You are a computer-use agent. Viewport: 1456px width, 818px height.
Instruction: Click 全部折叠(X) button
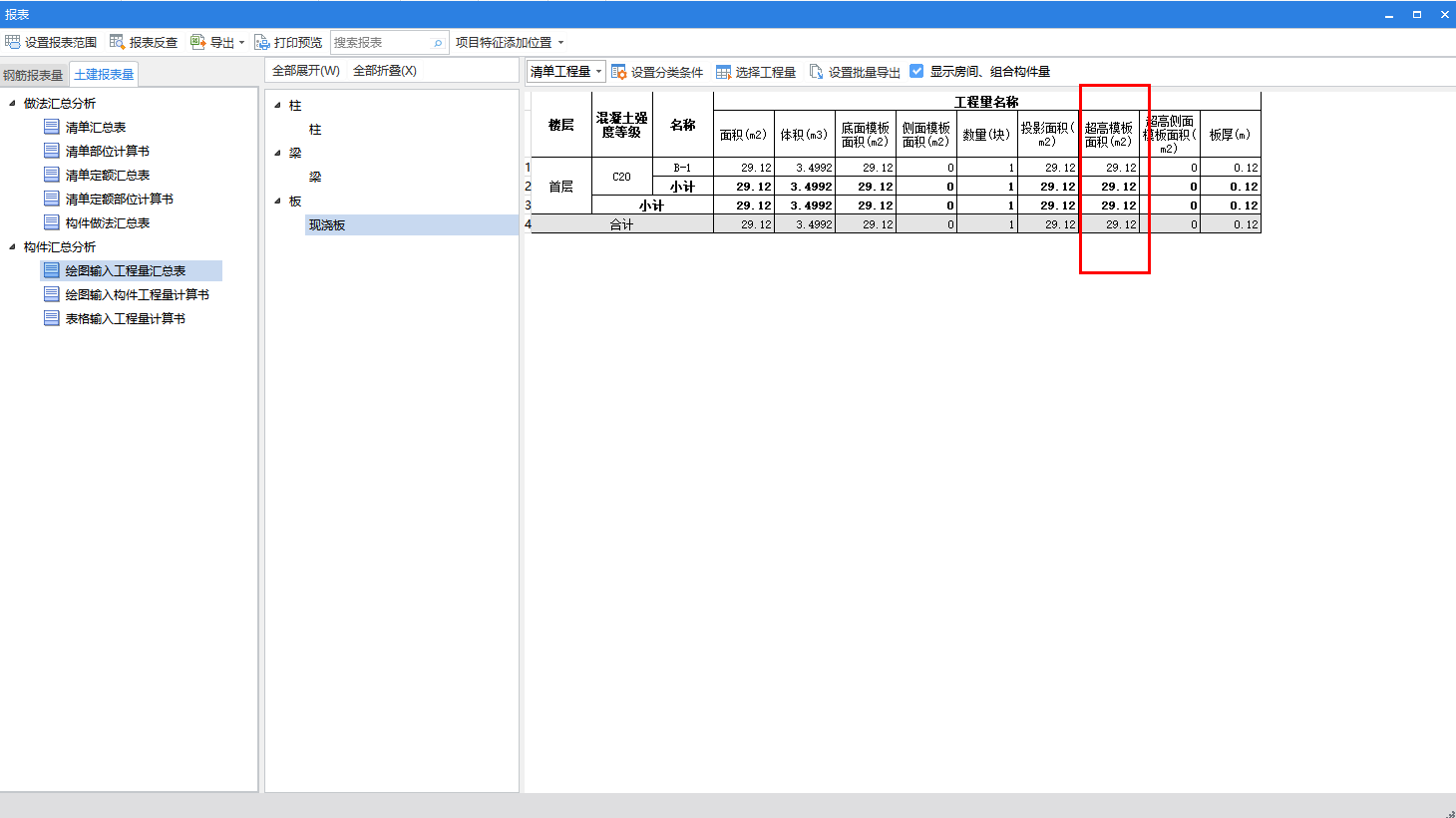click(x=385, y=71)
